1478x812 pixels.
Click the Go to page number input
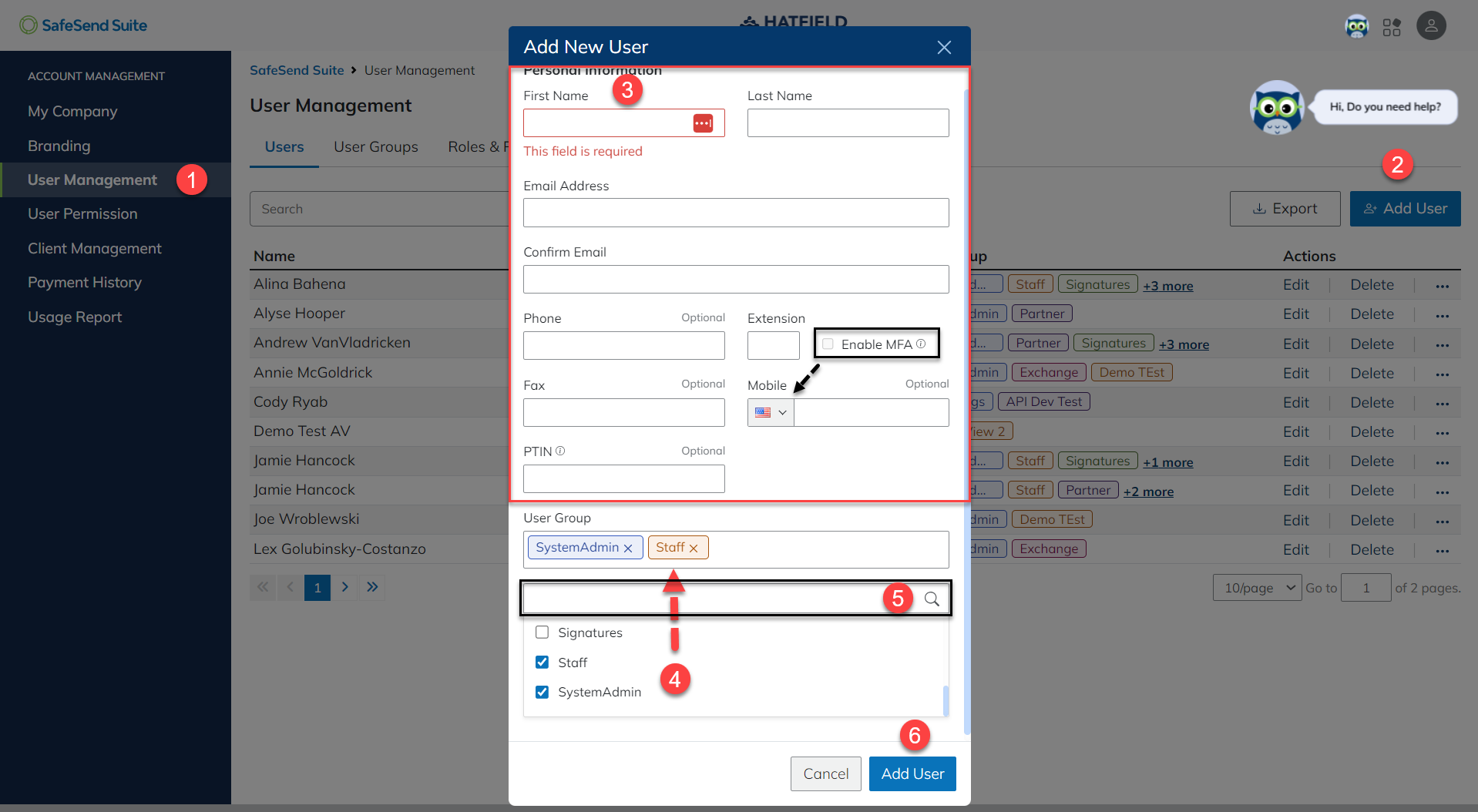(x=1365, y=587)
